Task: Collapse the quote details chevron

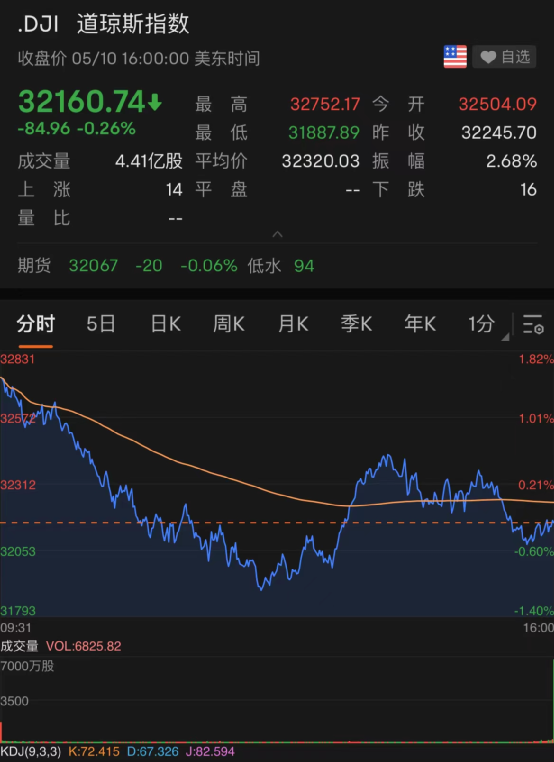Action: pyautogui.click(x=277, y=234)
